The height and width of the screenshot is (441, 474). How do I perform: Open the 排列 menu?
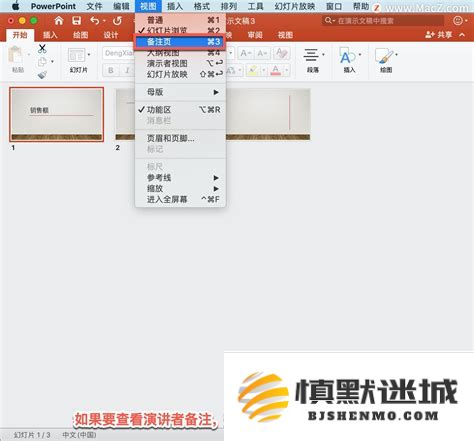tap(229, 6)
